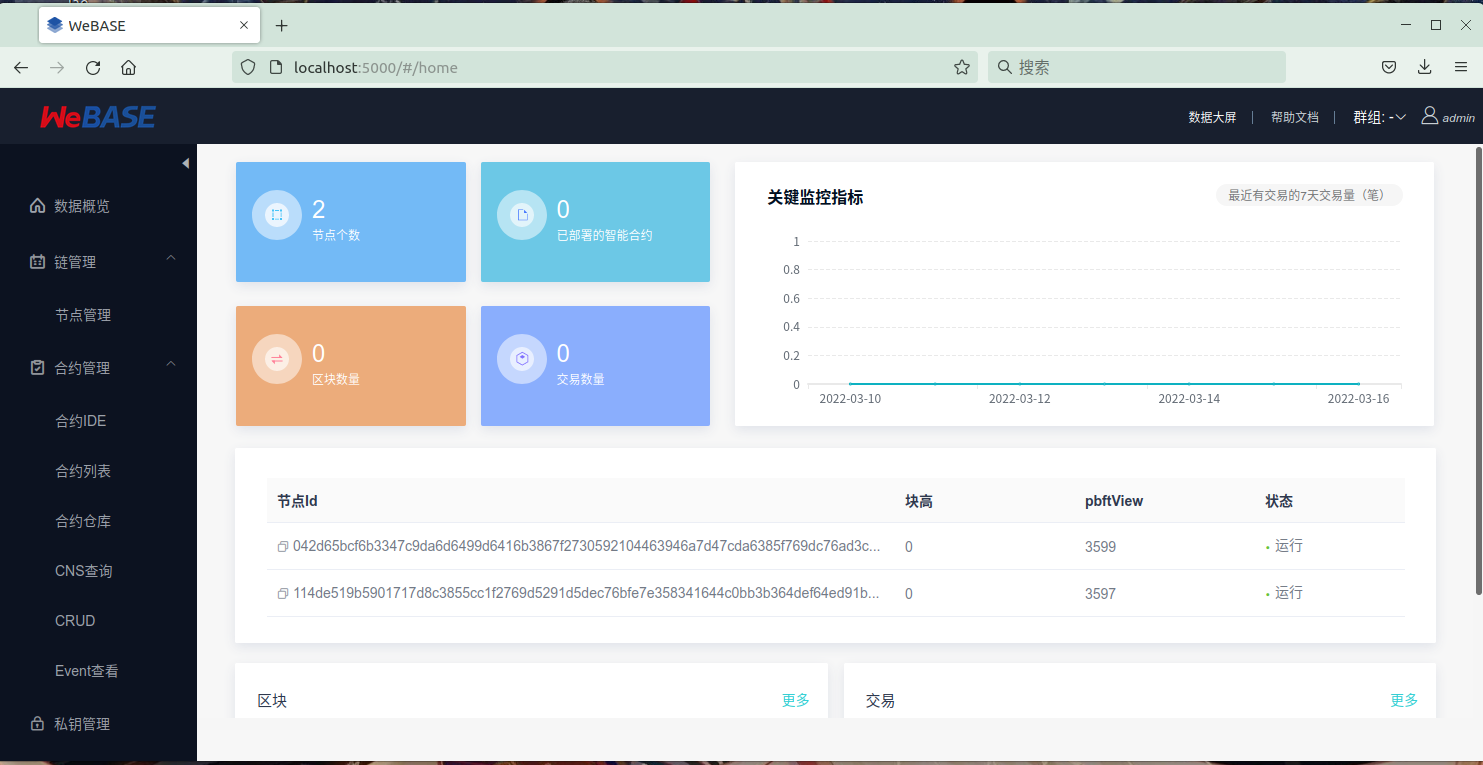Click pbftView value 3599
This screenshot has width=1483, height=765.
[x=1100, y=547]
